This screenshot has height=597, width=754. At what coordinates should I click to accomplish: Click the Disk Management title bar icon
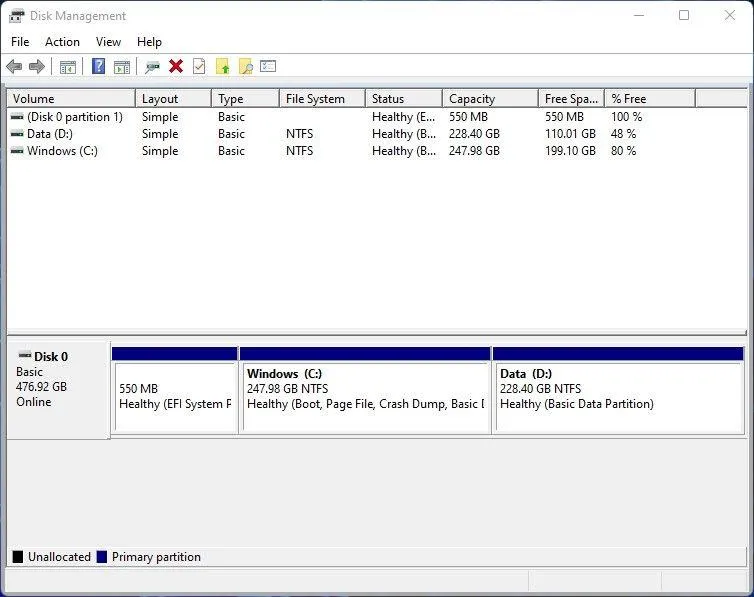(17, 16)
